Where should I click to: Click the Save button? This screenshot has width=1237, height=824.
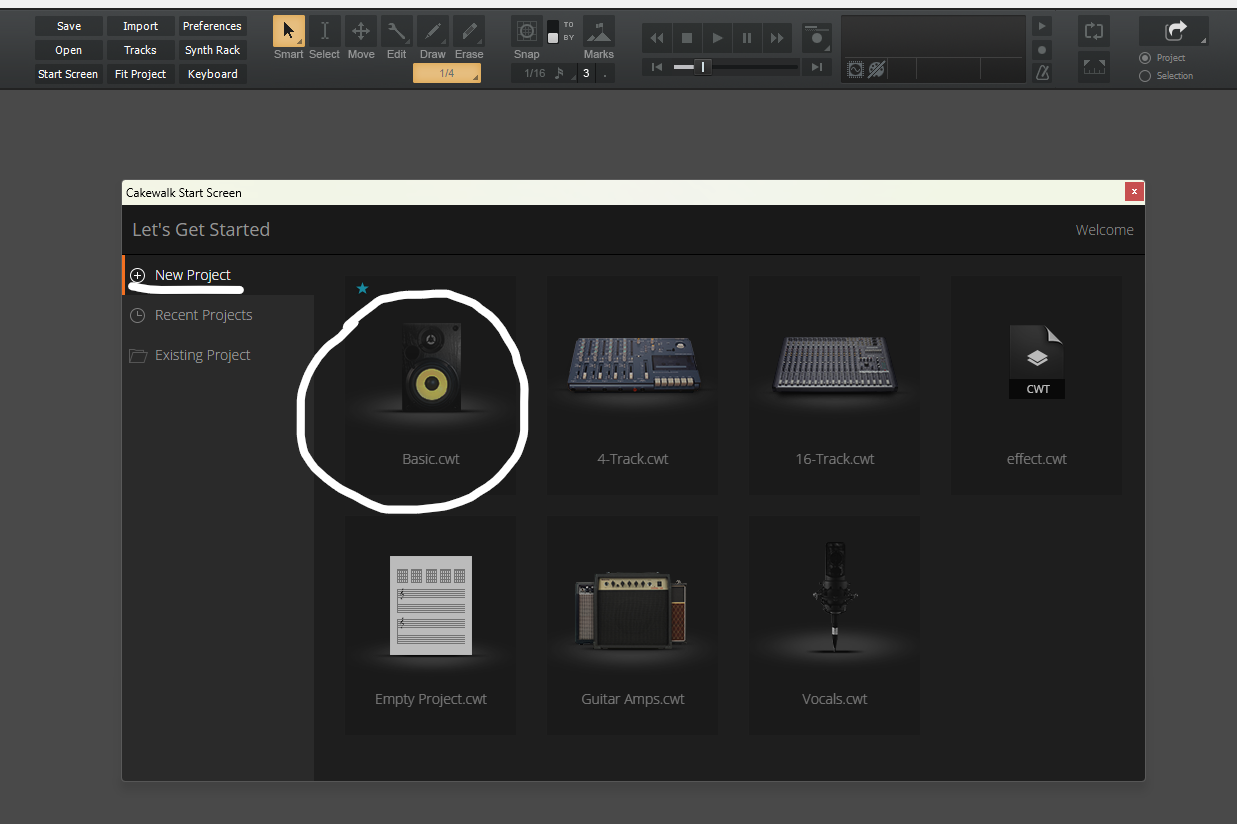pos(69,26)
